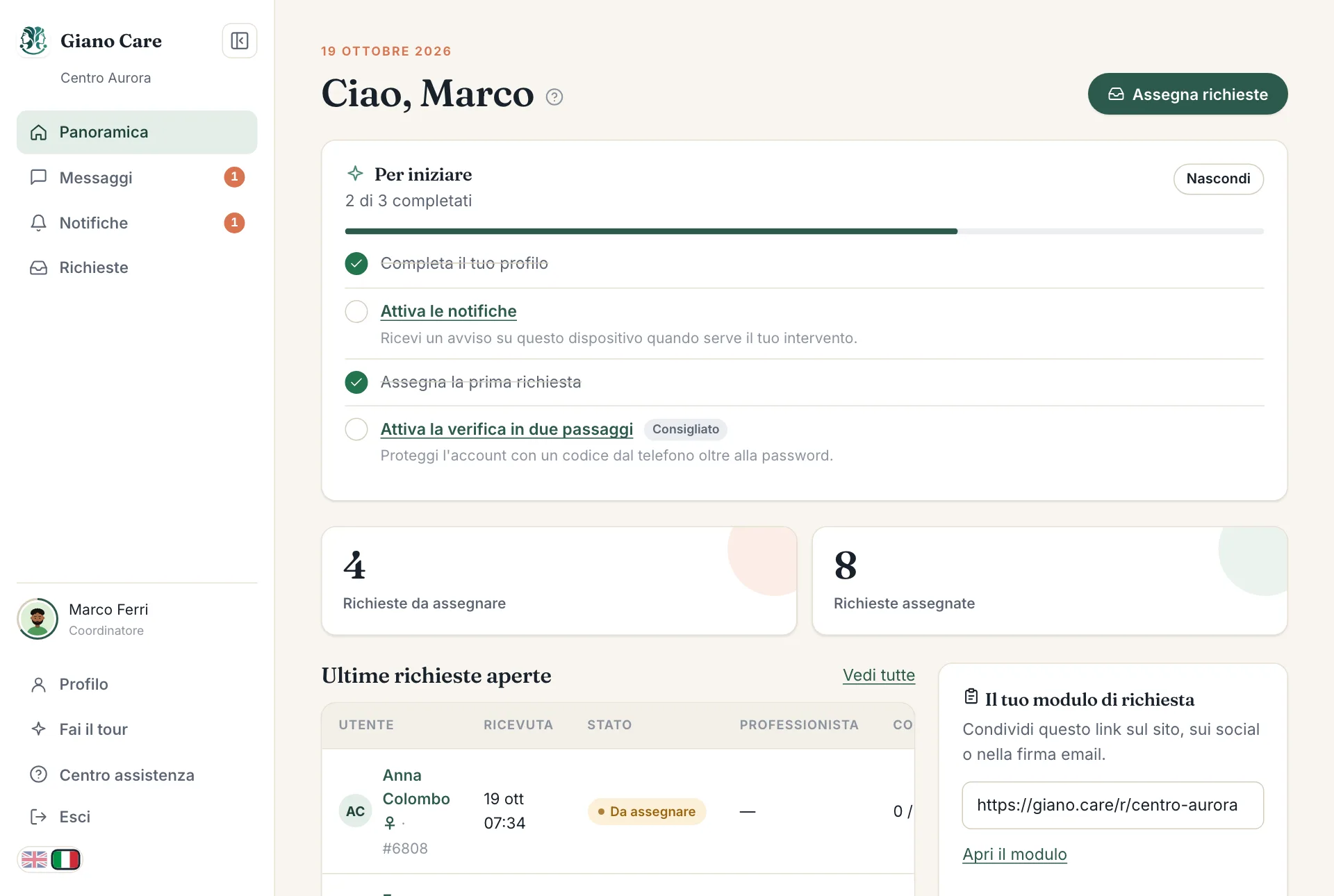
Task: Sort by RICEVUTA column header
Action: (518, 725)
